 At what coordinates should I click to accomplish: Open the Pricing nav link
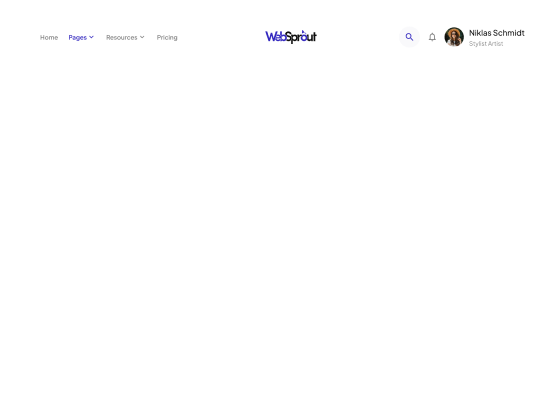[167, 38]
